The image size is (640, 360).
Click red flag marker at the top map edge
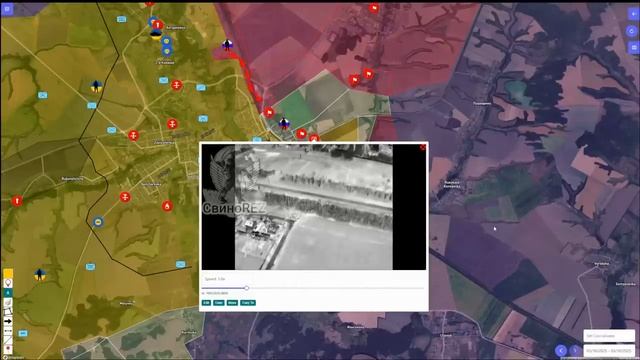click(x=374, y=8)
